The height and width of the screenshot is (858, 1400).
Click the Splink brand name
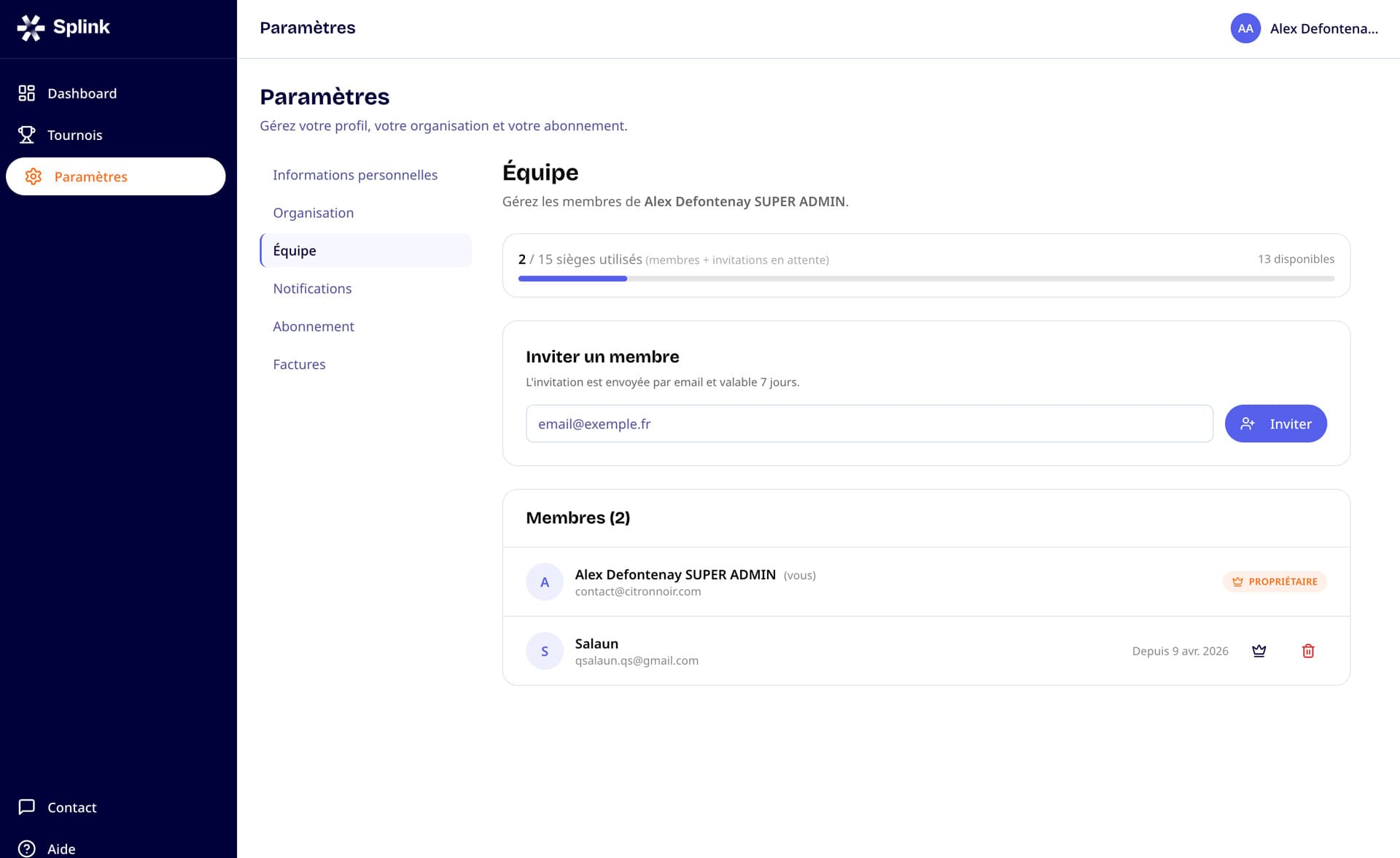tap(82, 28)
